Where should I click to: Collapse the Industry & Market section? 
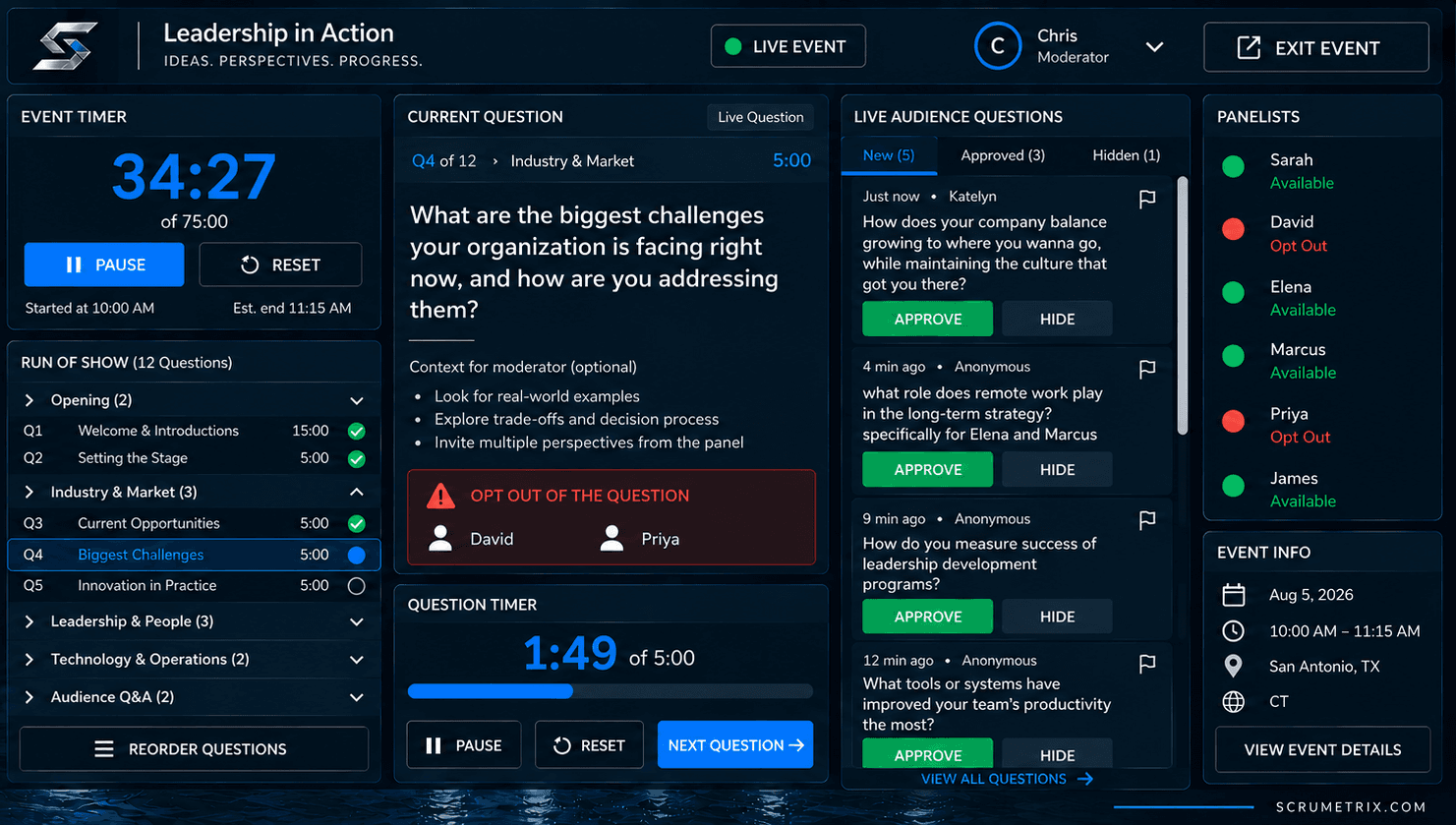[357, 492]
